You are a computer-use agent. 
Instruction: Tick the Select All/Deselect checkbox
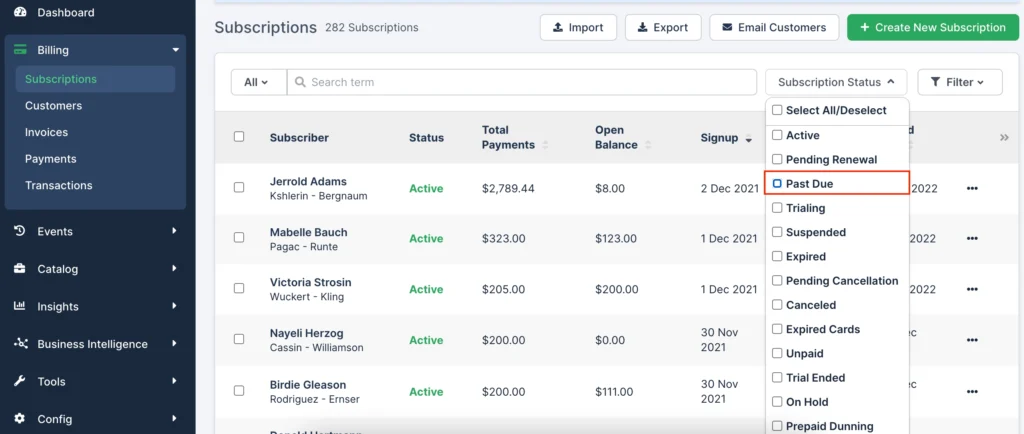(x=777, y=111)
